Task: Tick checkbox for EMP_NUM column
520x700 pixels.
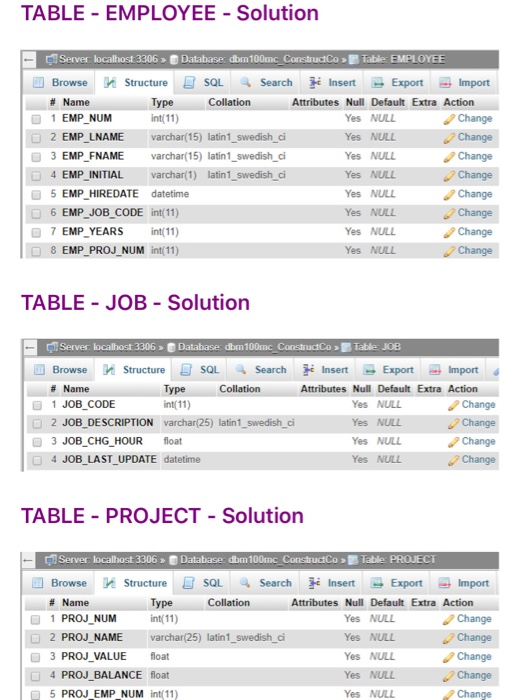Action: (36, 119)
